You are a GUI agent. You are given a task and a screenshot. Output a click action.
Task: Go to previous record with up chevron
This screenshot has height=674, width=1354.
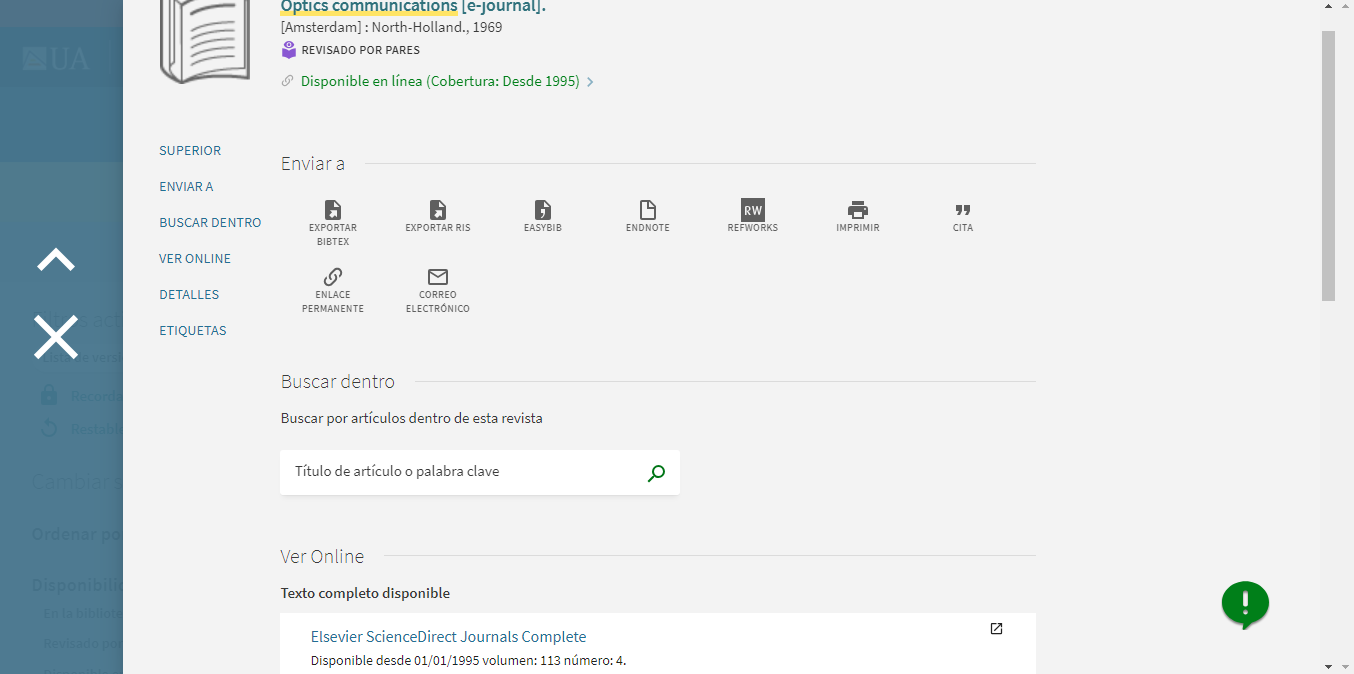tap(56, 260)
